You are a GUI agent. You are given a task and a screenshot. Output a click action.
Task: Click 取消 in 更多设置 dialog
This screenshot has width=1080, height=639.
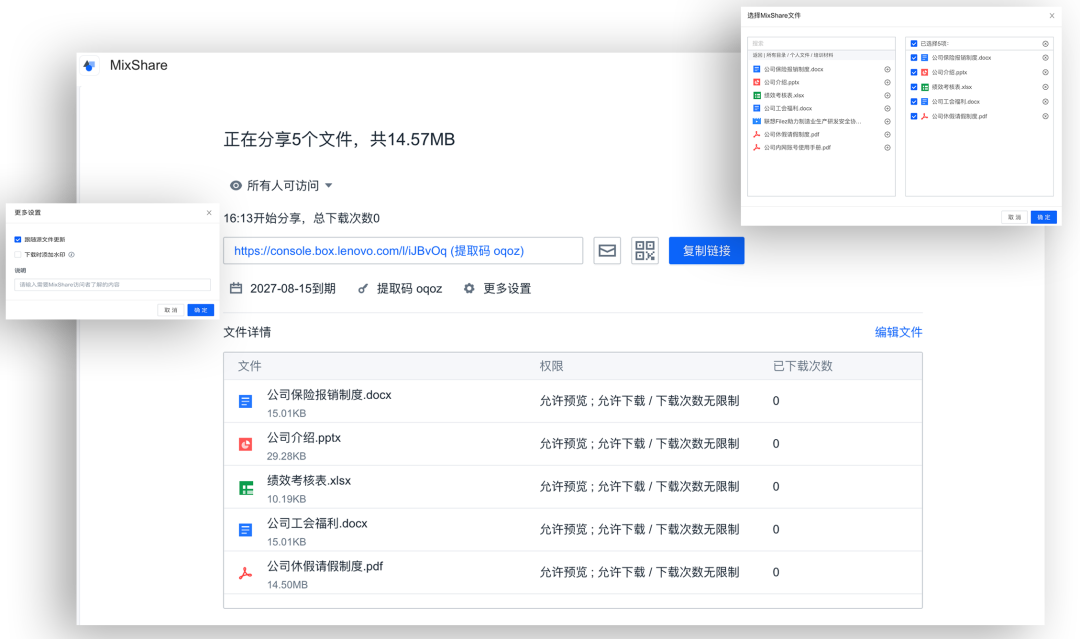tap(171, 311)
